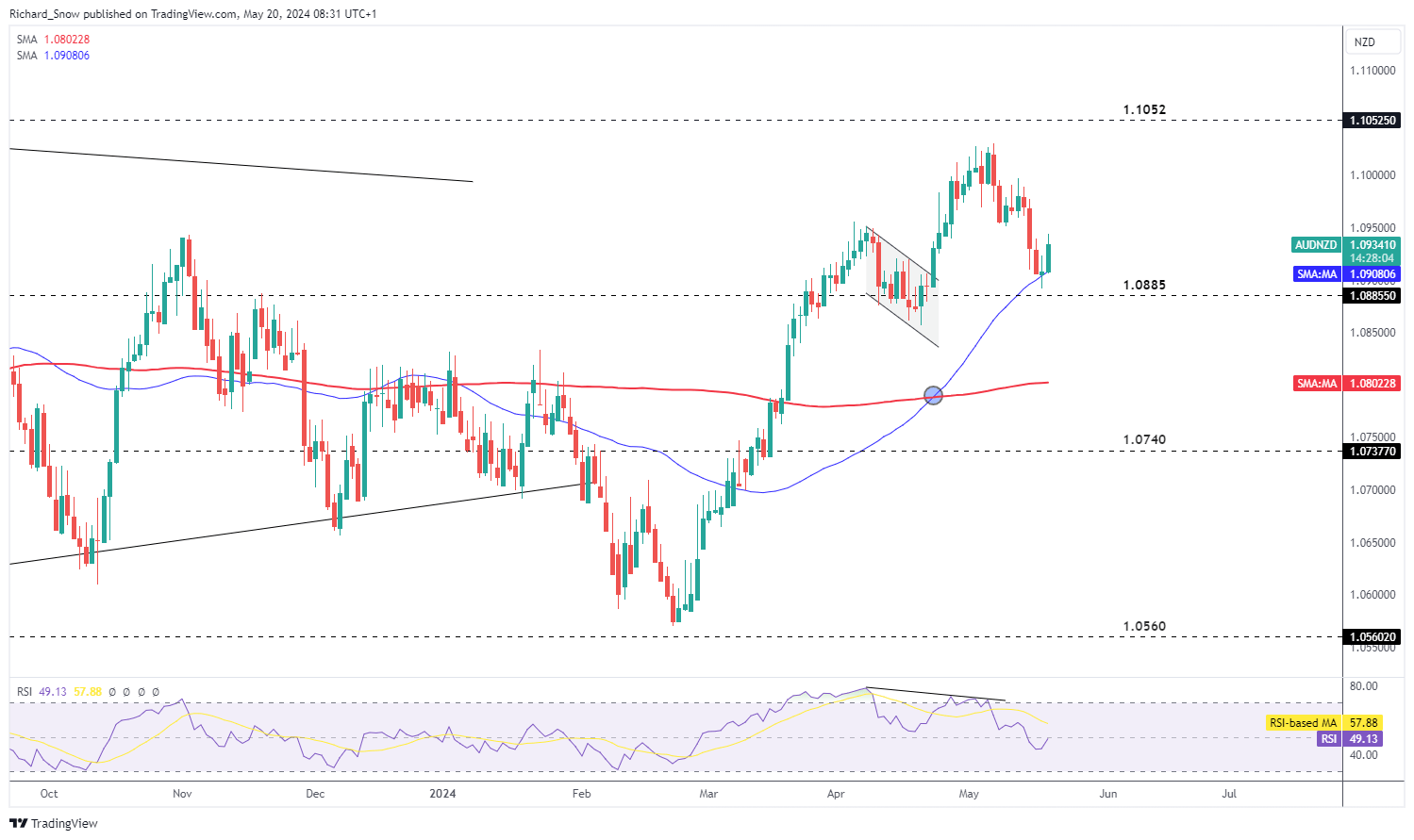The width and height of the screenshot is (1414, 840).
Task: Click the 1.110000 price scale label
Action: click(x=1372, y=71)
